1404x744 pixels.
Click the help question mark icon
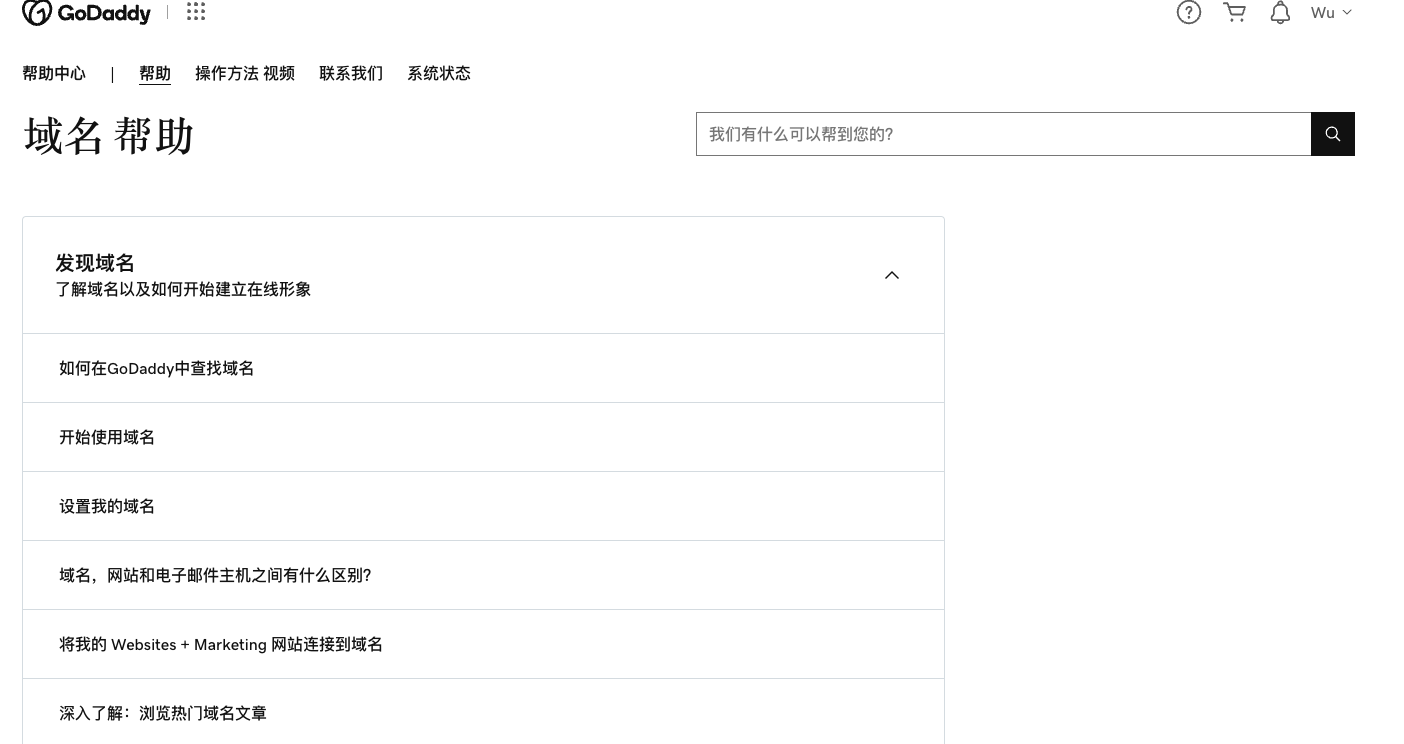pyautogui.click(x=1188, y=13)
